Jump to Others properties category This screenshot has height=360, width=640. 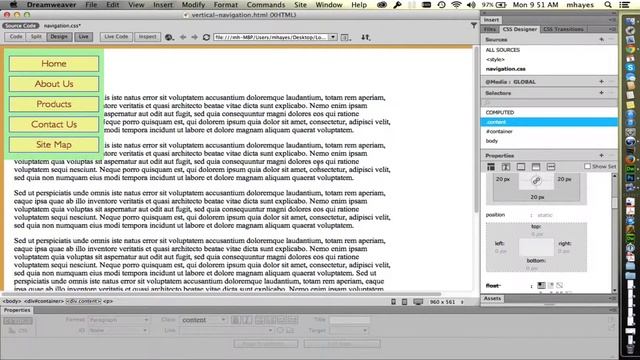(x=551, y=167)
